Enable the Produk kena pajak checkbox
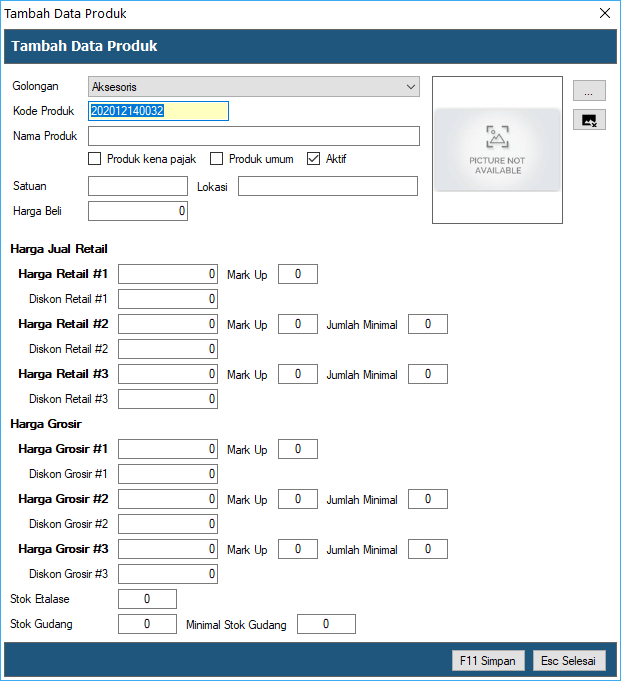This screenshot has width=621, height=681. pyautogui.click(x=95, y=159)
